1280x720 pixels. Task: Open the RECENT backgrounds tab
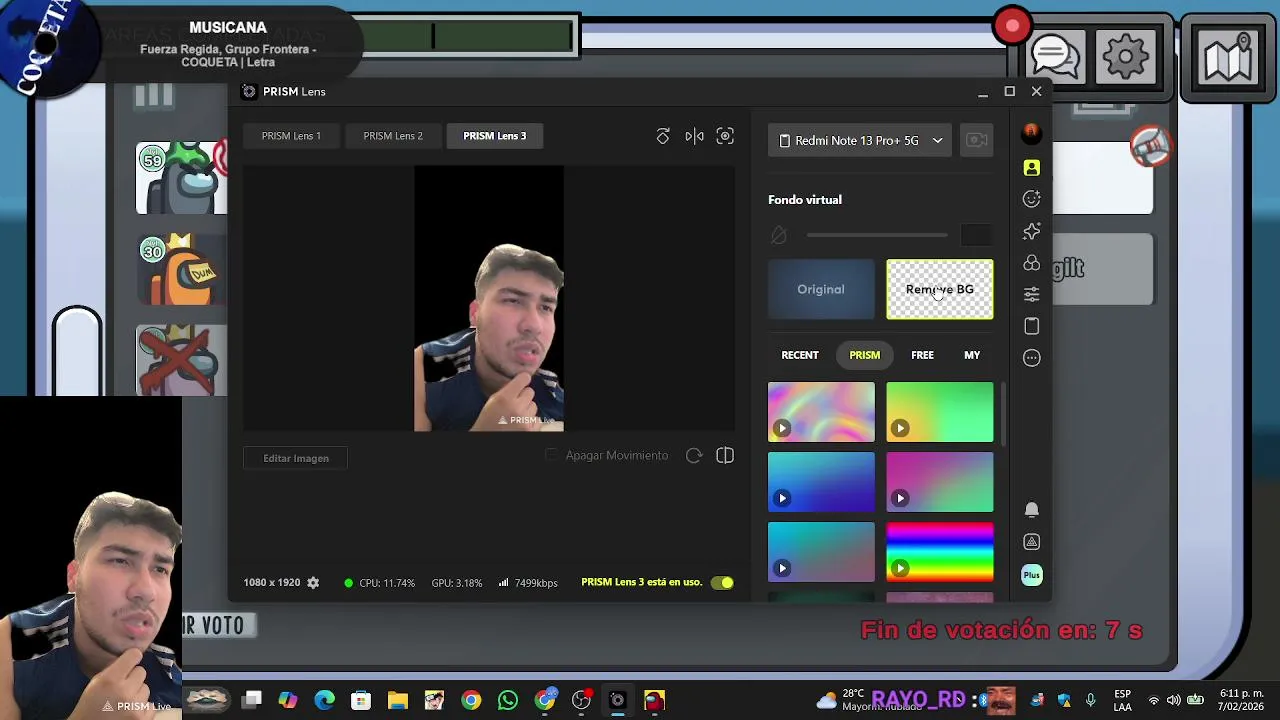coord(800,355)
